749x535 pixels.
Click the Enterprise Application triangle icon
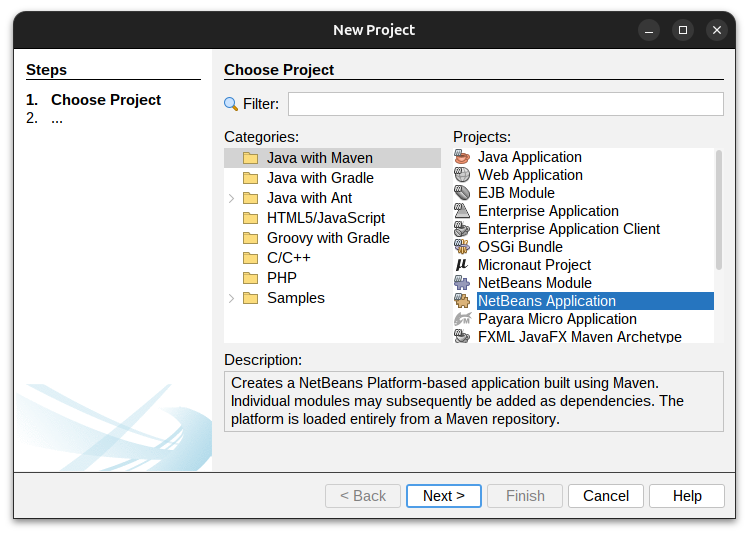click(x=462, y=211)
